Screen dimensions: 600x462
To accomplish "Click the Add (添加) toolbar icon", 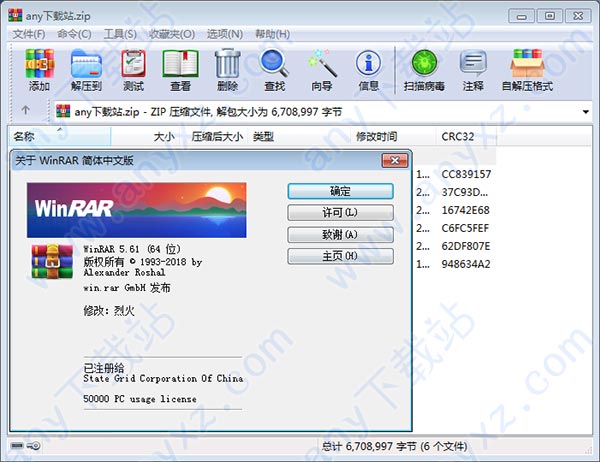I will coord(39,70).
